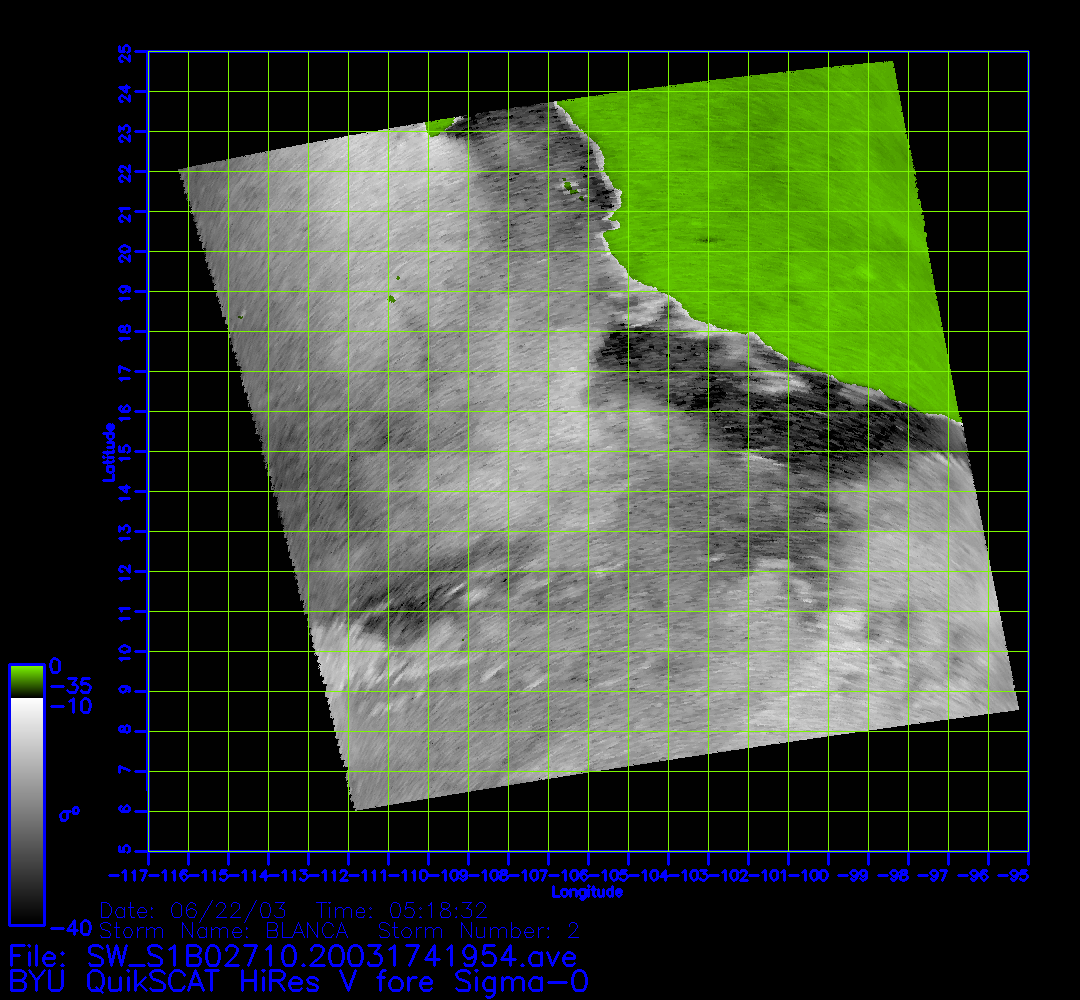The image size is (1080, 1000).
Task: Click the green Baja tip near 23N, 110W
Action: 438,127
